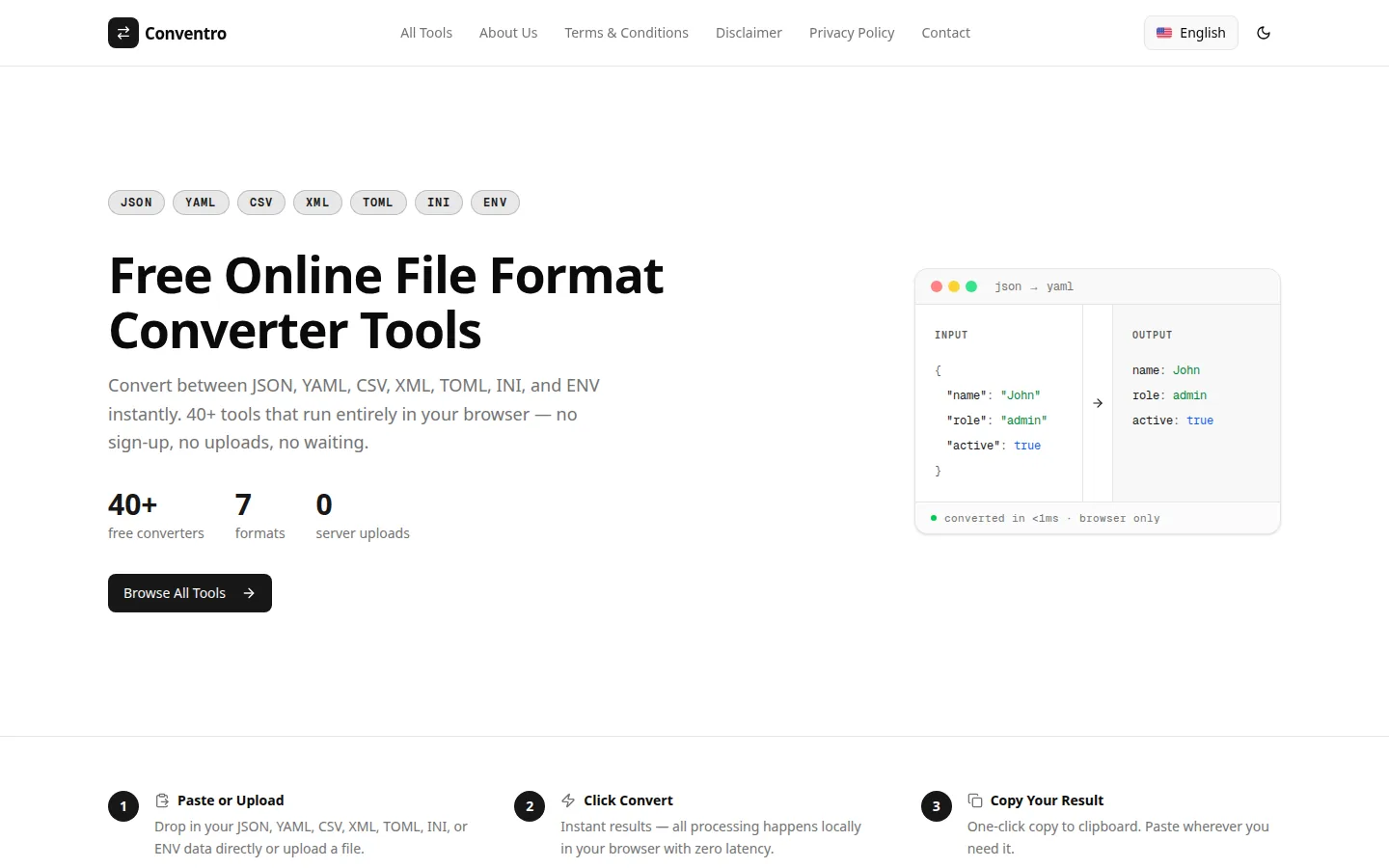Viewport: 1389px width, 868px height.
Task: Click the "active": true input line
Action: click(x=994, y=446)
